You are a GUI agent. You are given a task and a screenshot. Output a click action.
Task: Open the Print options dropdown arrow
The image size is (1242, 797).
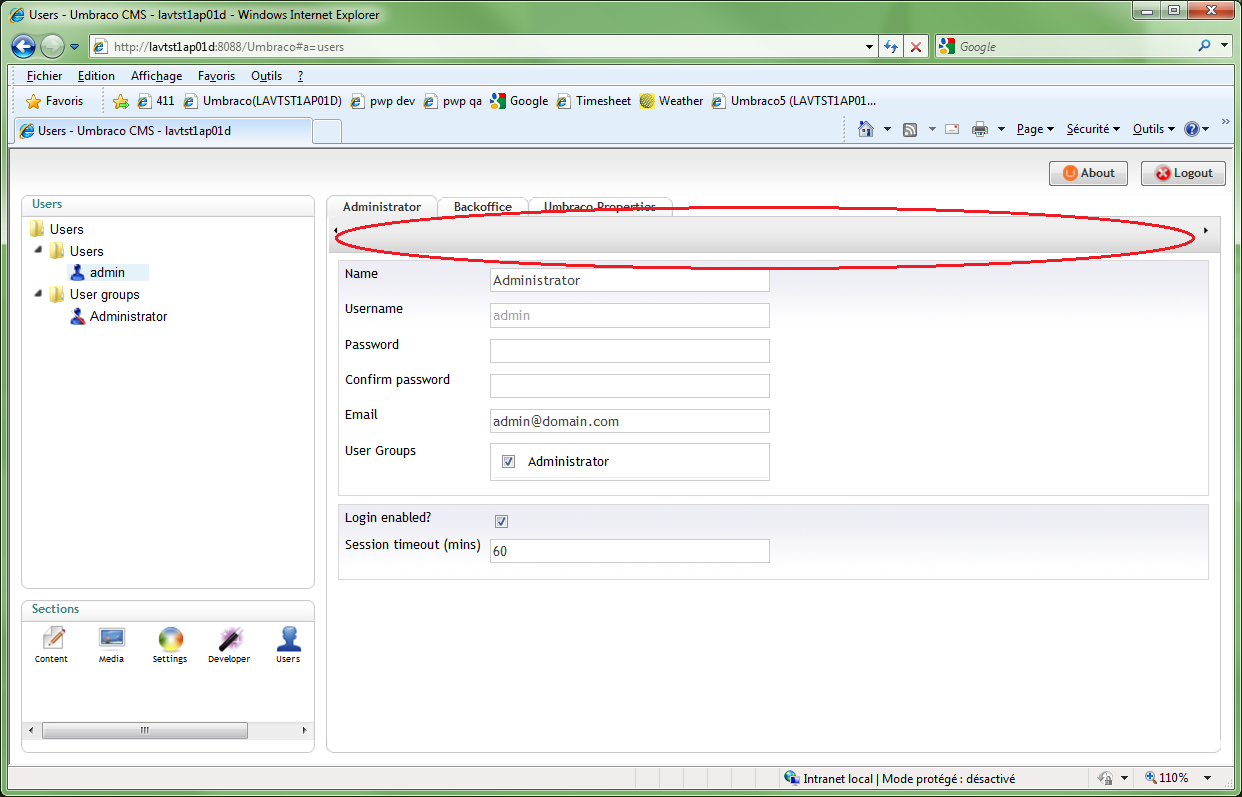coord(1001,129)
